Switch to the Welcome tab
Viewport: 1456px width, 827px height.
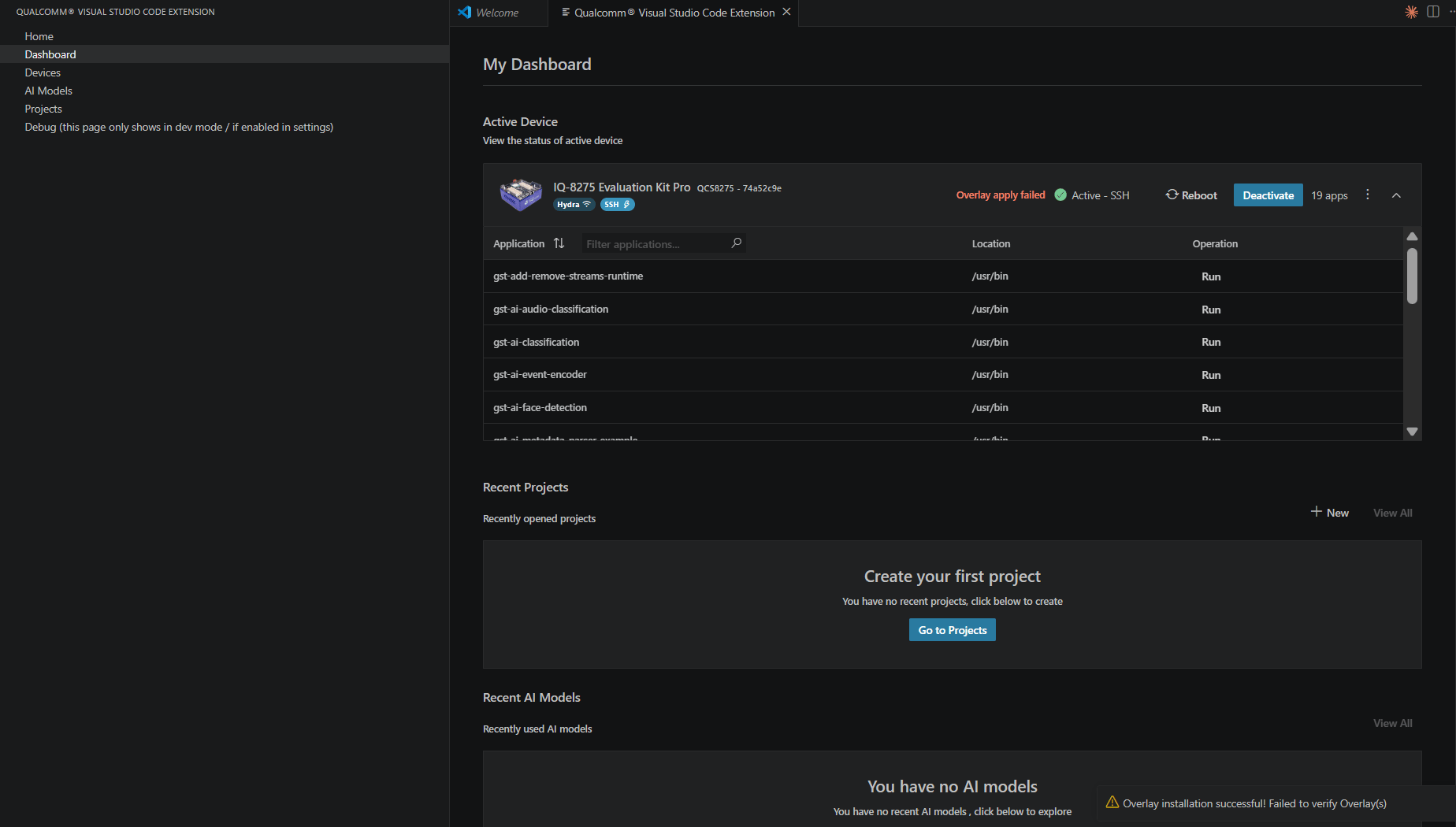497,13
